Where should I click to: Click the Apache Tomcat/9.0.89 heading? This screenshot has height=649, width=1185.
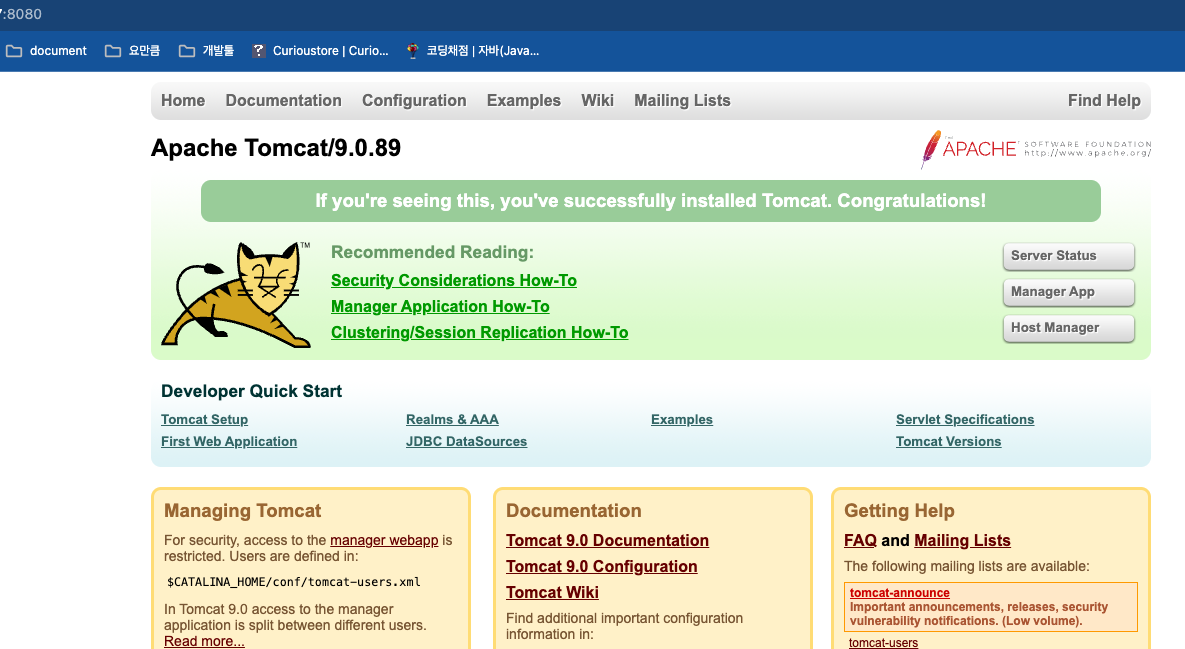pos(276,148)
